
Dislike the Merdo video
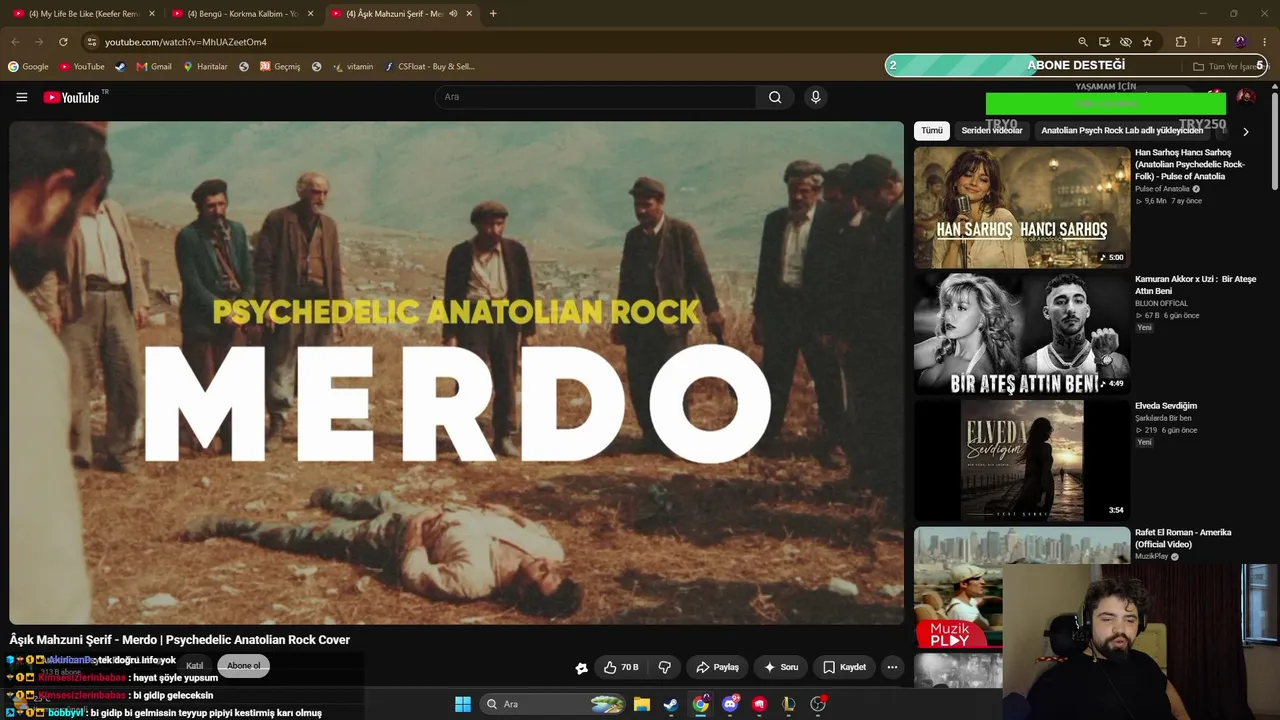pyautogui.click(x=664, y=667)
